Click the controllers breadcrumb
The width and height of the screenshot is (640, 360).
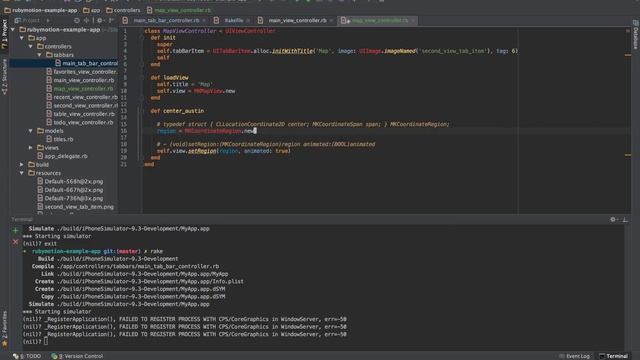tap(123, 10)
